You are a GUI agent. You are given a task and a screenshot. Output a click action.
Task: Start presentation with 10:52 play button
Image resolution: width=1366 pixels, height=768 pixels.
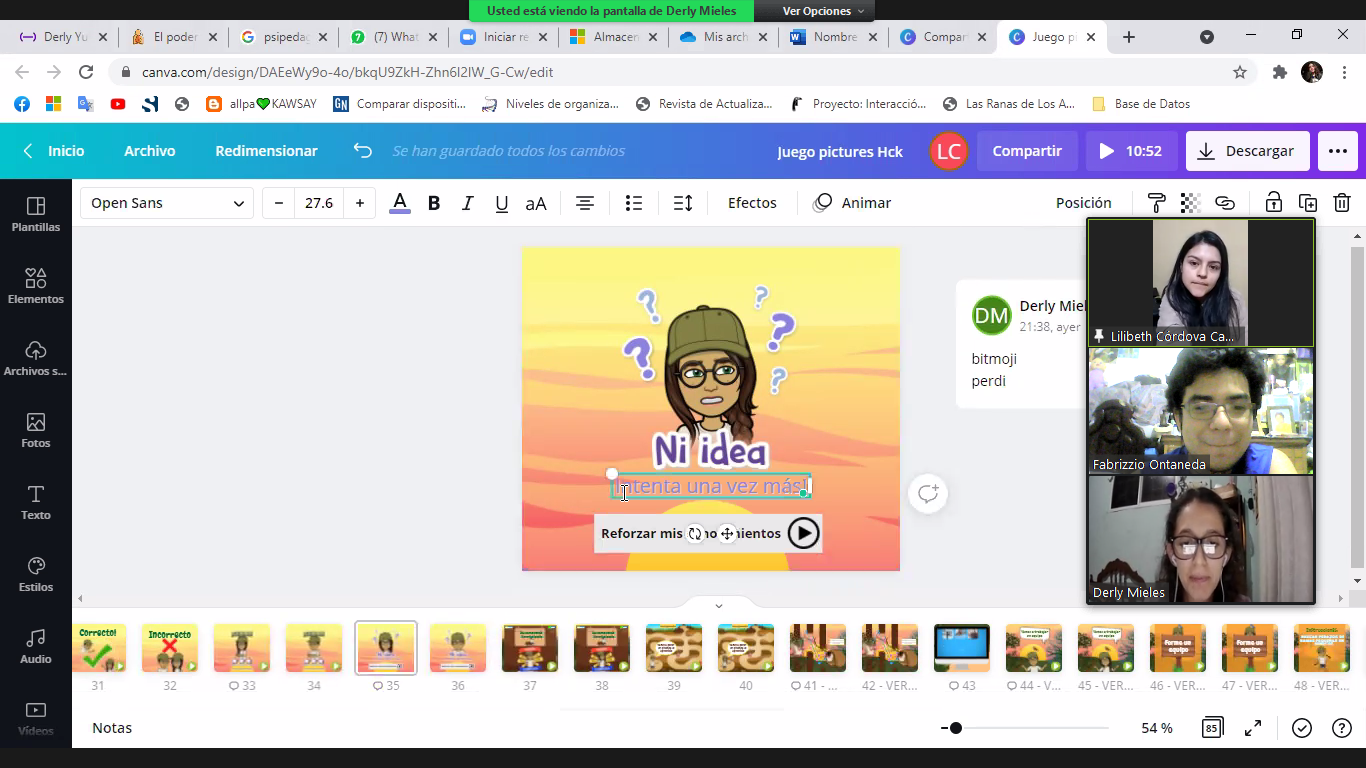[x=1130, y=151]
